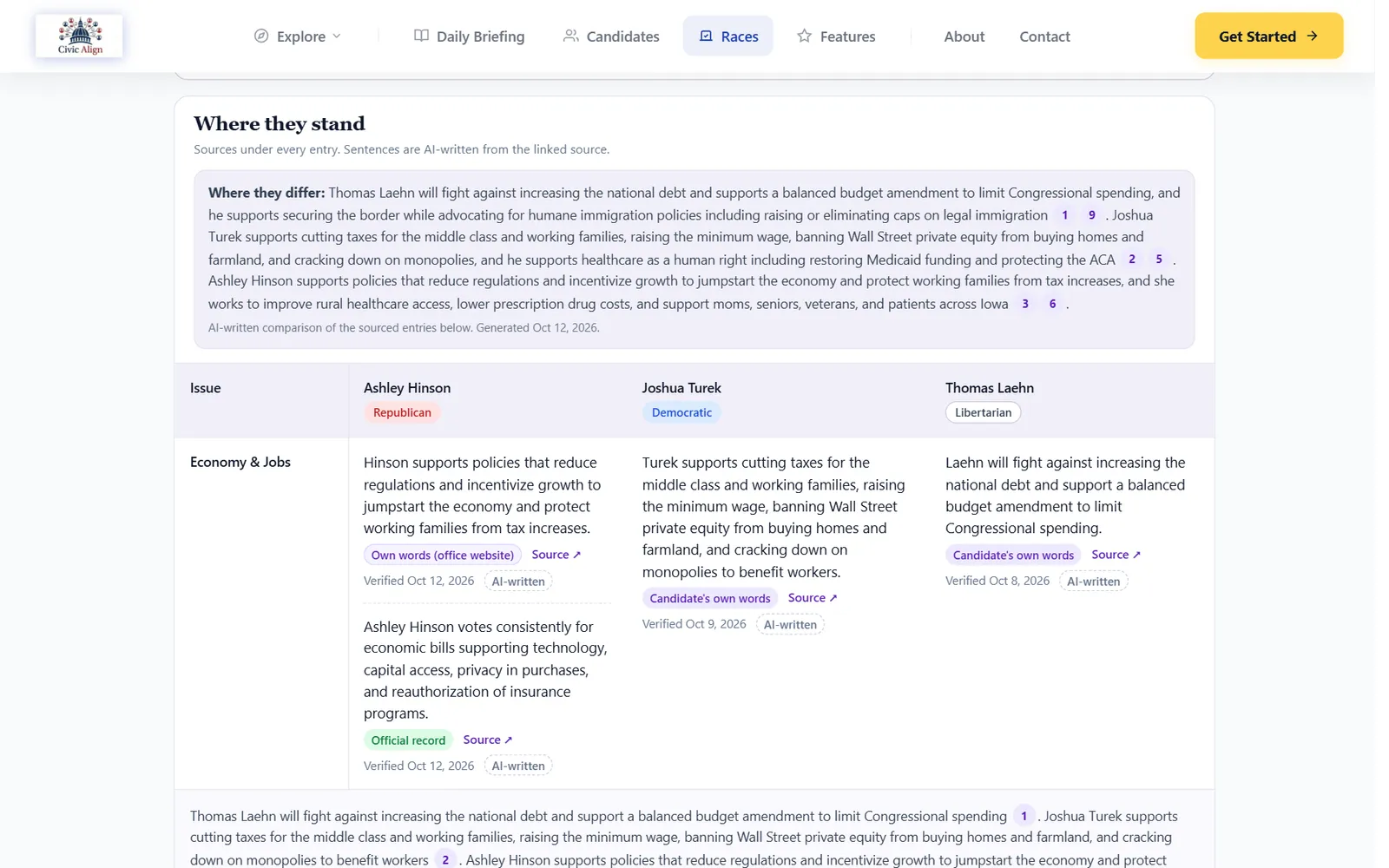Click citation badge 5 after protecting the ACA
The height and width of the screenshot is (868, 1389).
(1158, 260)
